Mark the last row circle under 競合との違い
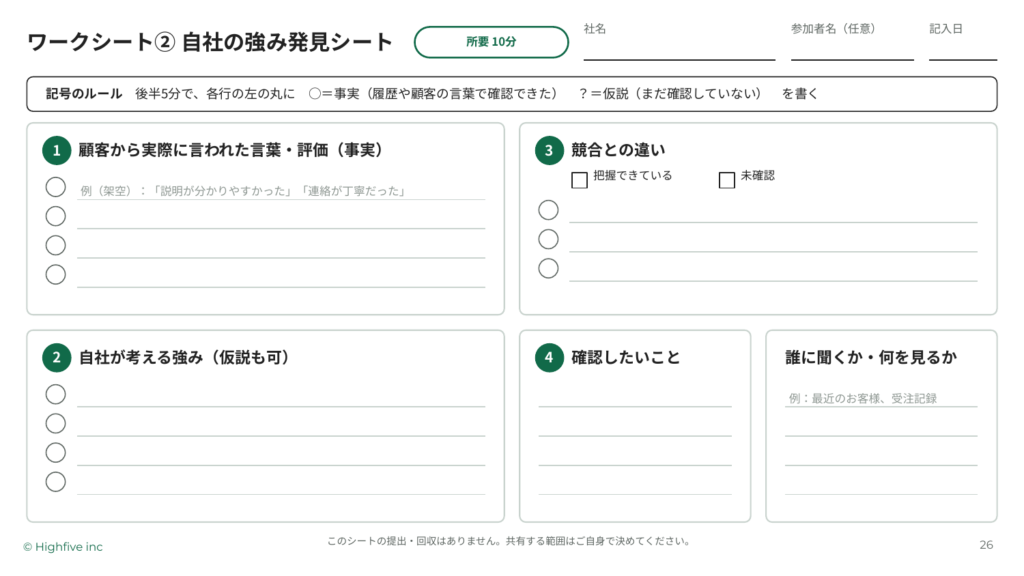The height and width of the screenshot is (576, 1024). tap(549, 268)
